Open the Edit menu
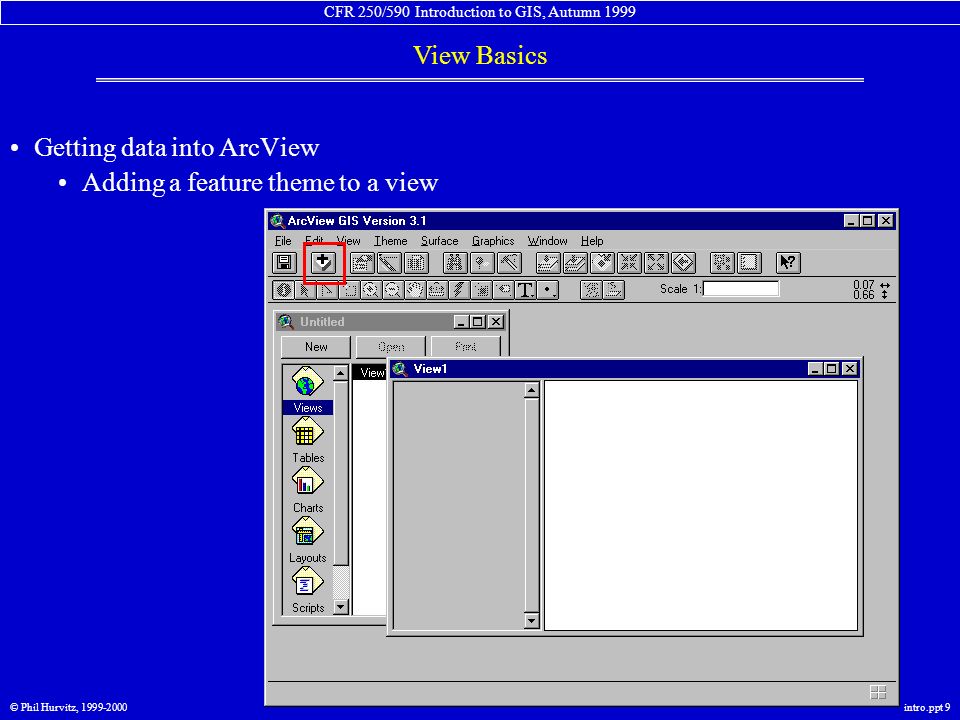 pos(314,241)
